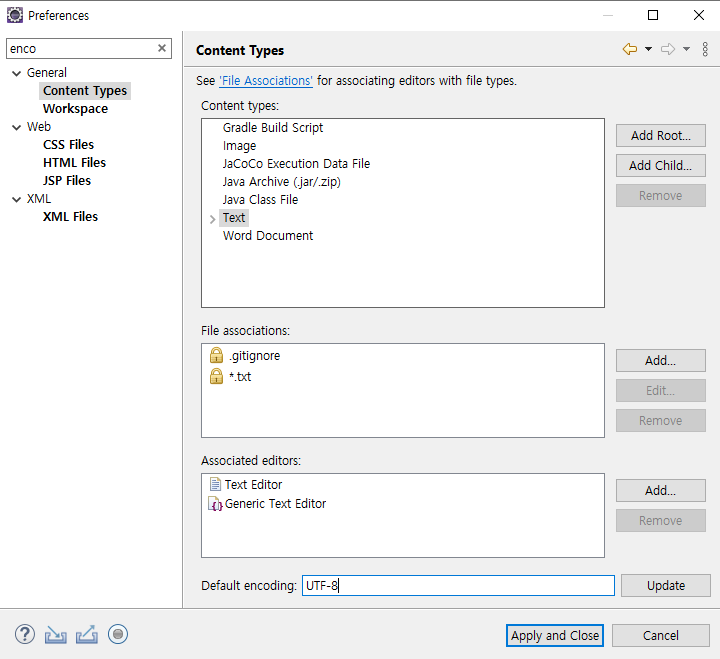Click Add... beside the file associations list
The width and height of the screenshot is (720, 659).
[660, 360]
